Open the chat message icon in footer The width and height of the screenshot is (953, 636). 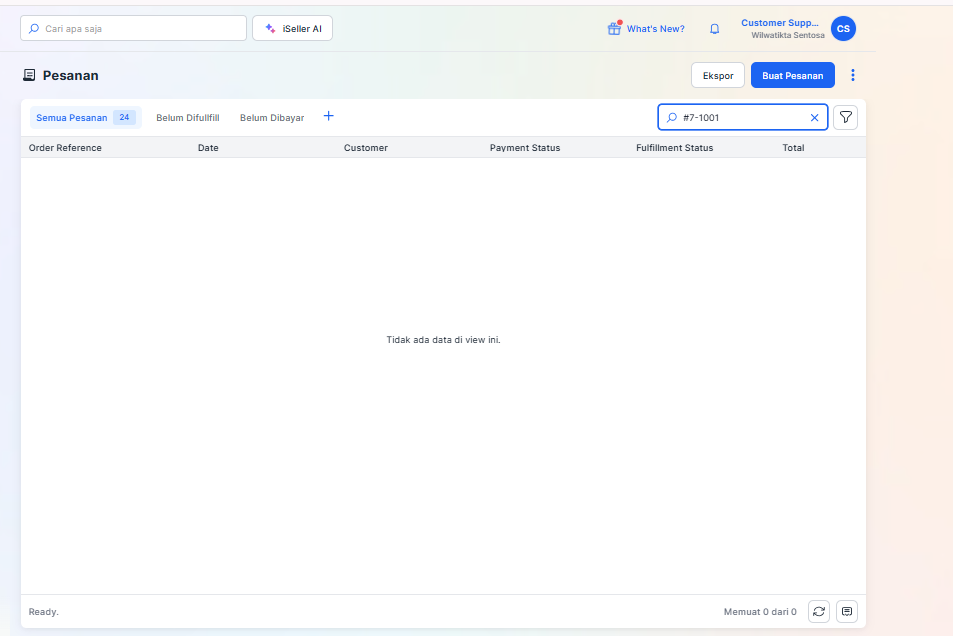[846, 611]
